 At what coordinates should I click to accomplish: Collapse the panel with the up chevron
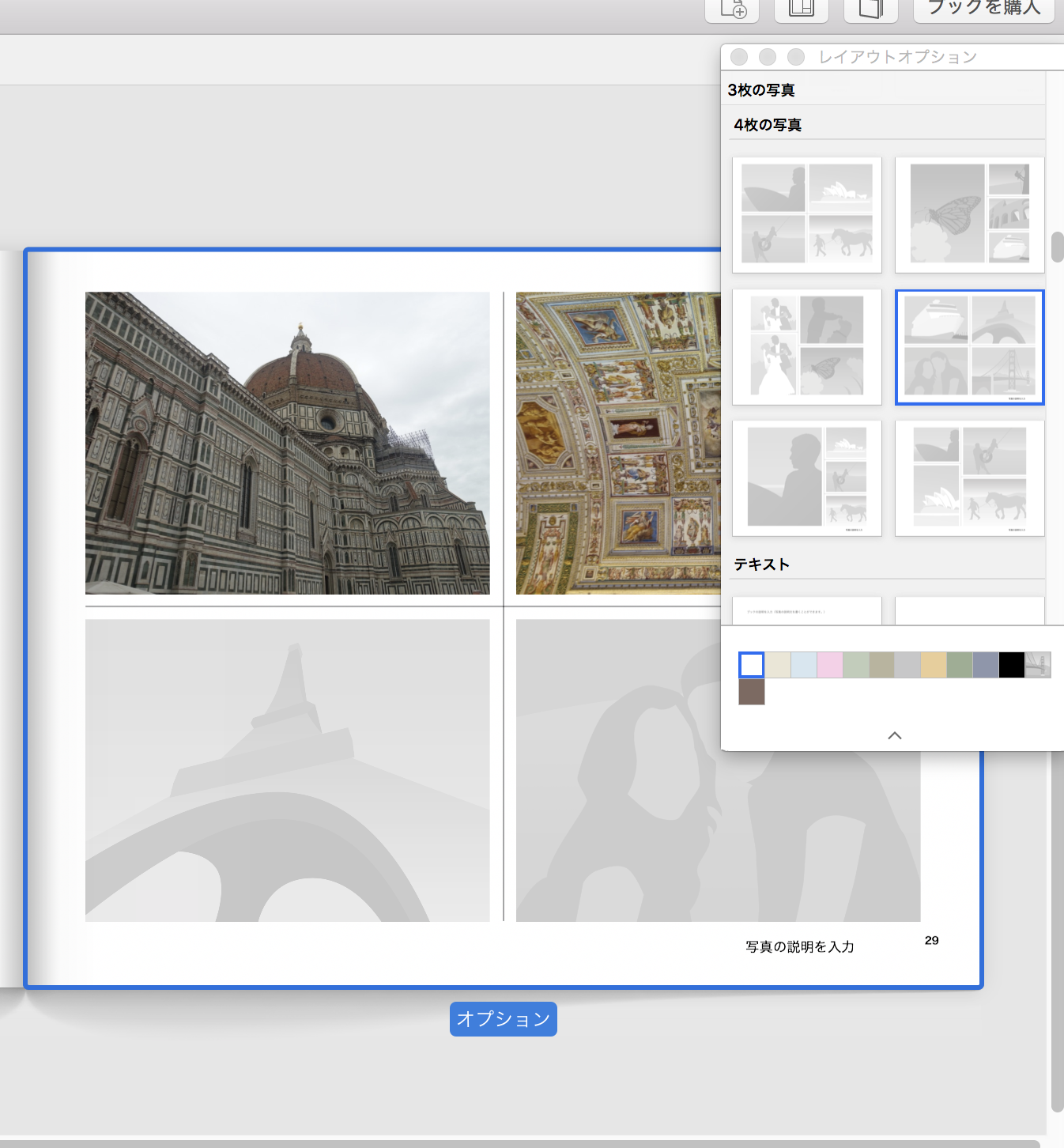895,735
